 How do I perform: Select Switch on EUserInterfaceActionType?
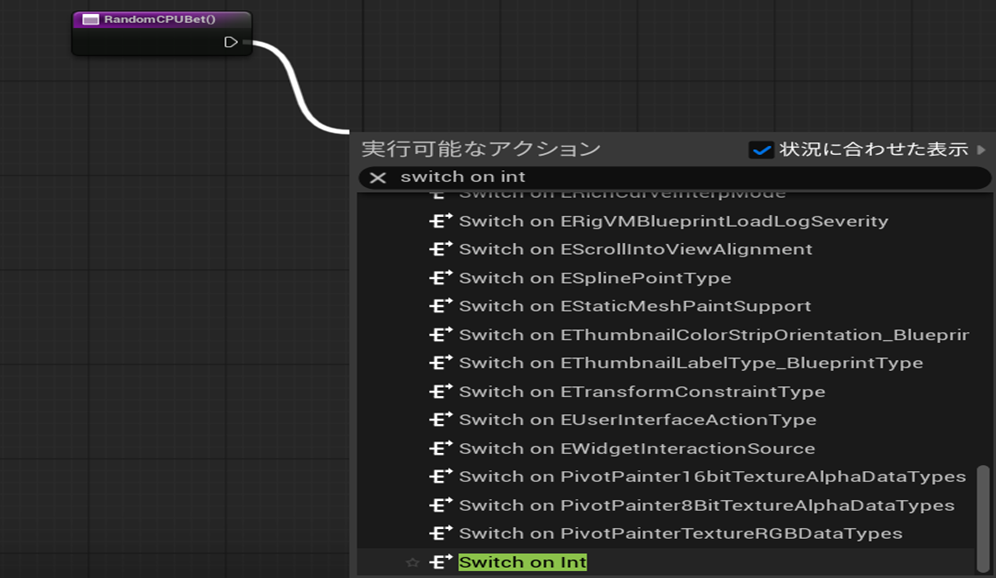click(637, 420)
